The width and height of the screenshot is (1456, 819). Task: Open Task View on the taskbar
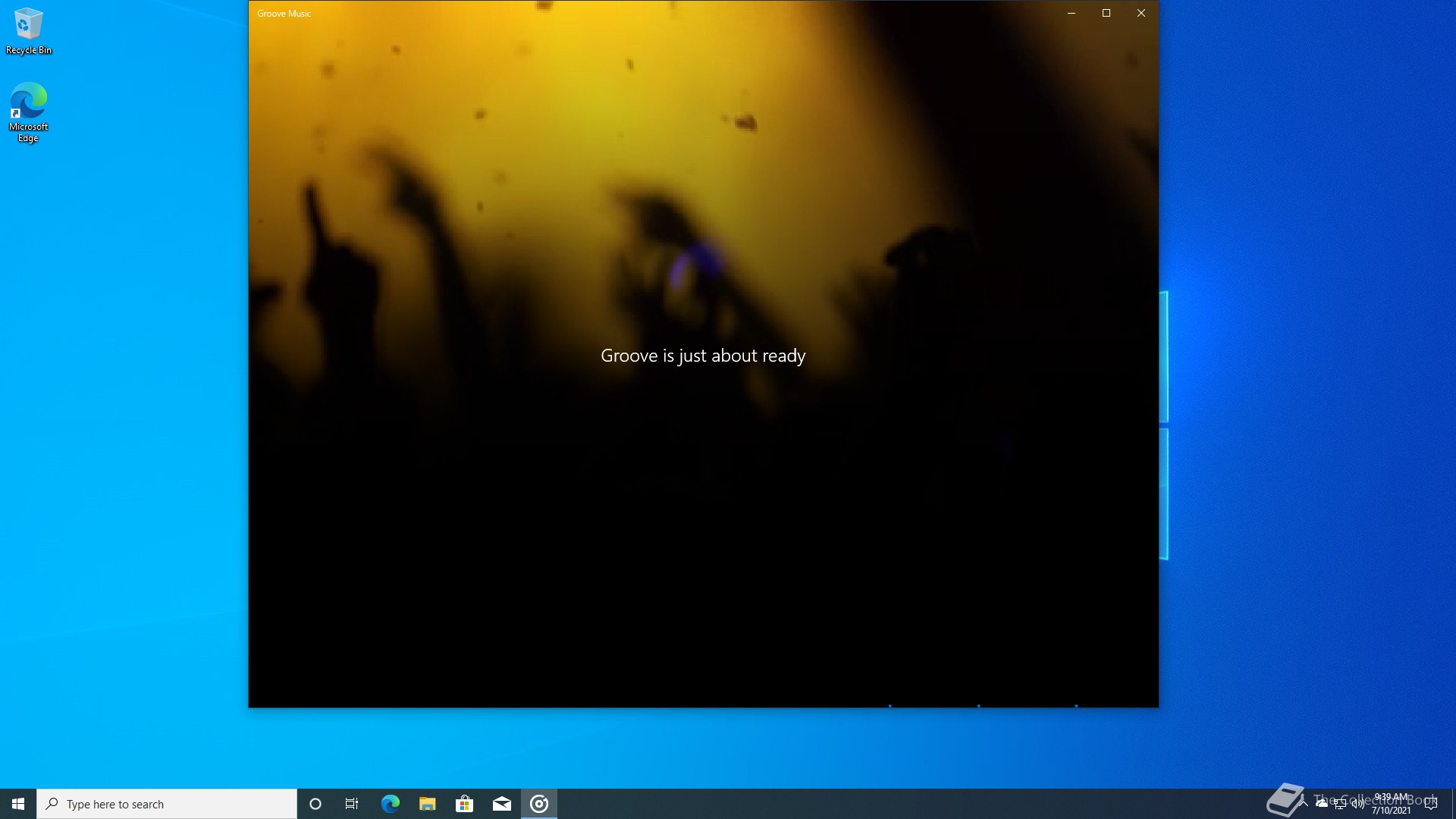[x=352, y=804]
